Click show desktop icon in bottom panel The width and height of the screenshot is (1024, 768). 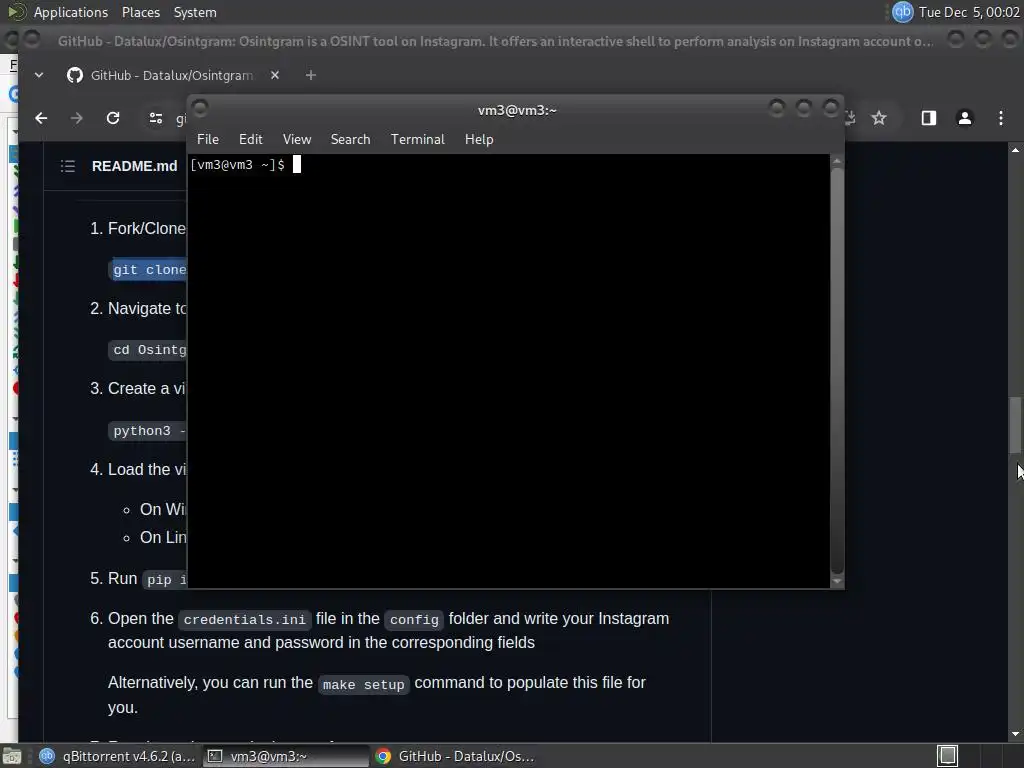tap(12, 756)
